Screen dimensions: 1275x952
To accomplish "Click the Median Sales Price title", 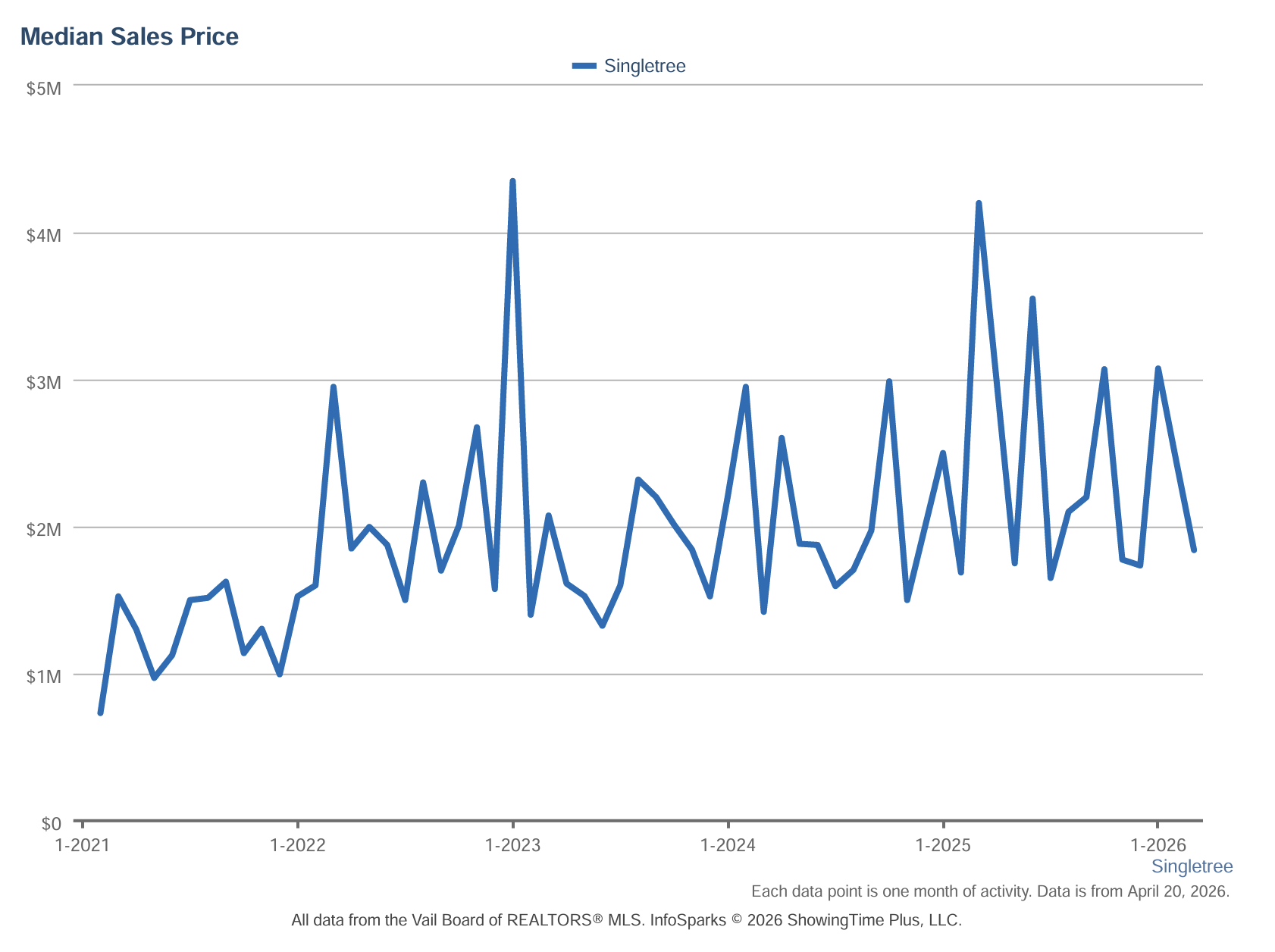I will coord(130,36).
